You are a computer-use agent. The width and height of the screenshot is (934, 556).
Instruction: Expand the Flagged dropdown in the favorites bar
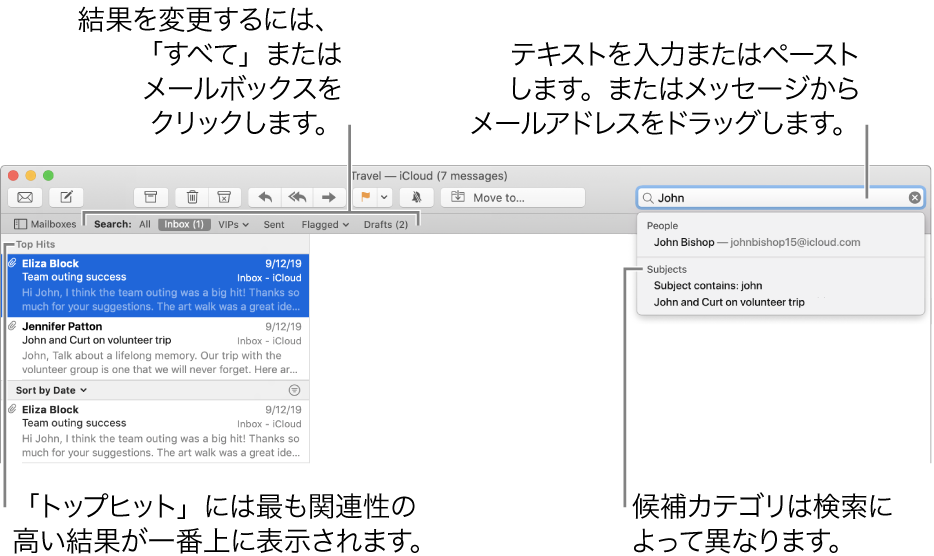325,224
